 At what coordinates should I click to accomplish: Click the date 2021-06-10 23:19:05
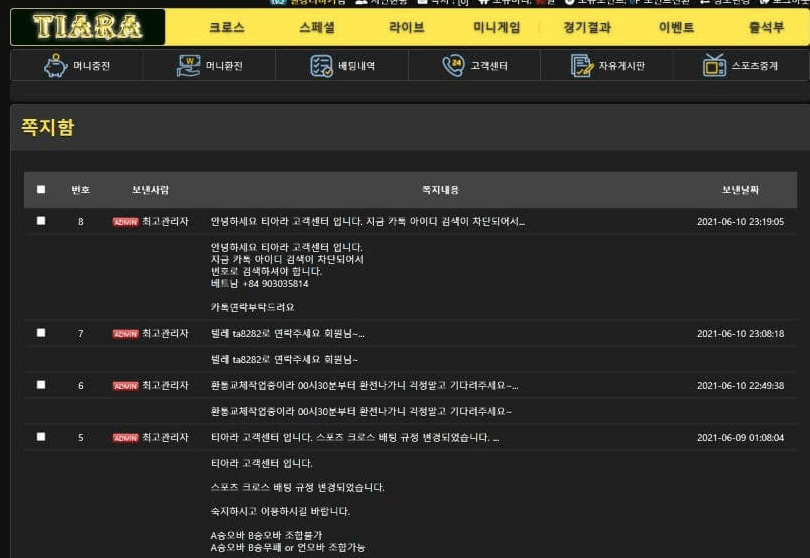740,222
